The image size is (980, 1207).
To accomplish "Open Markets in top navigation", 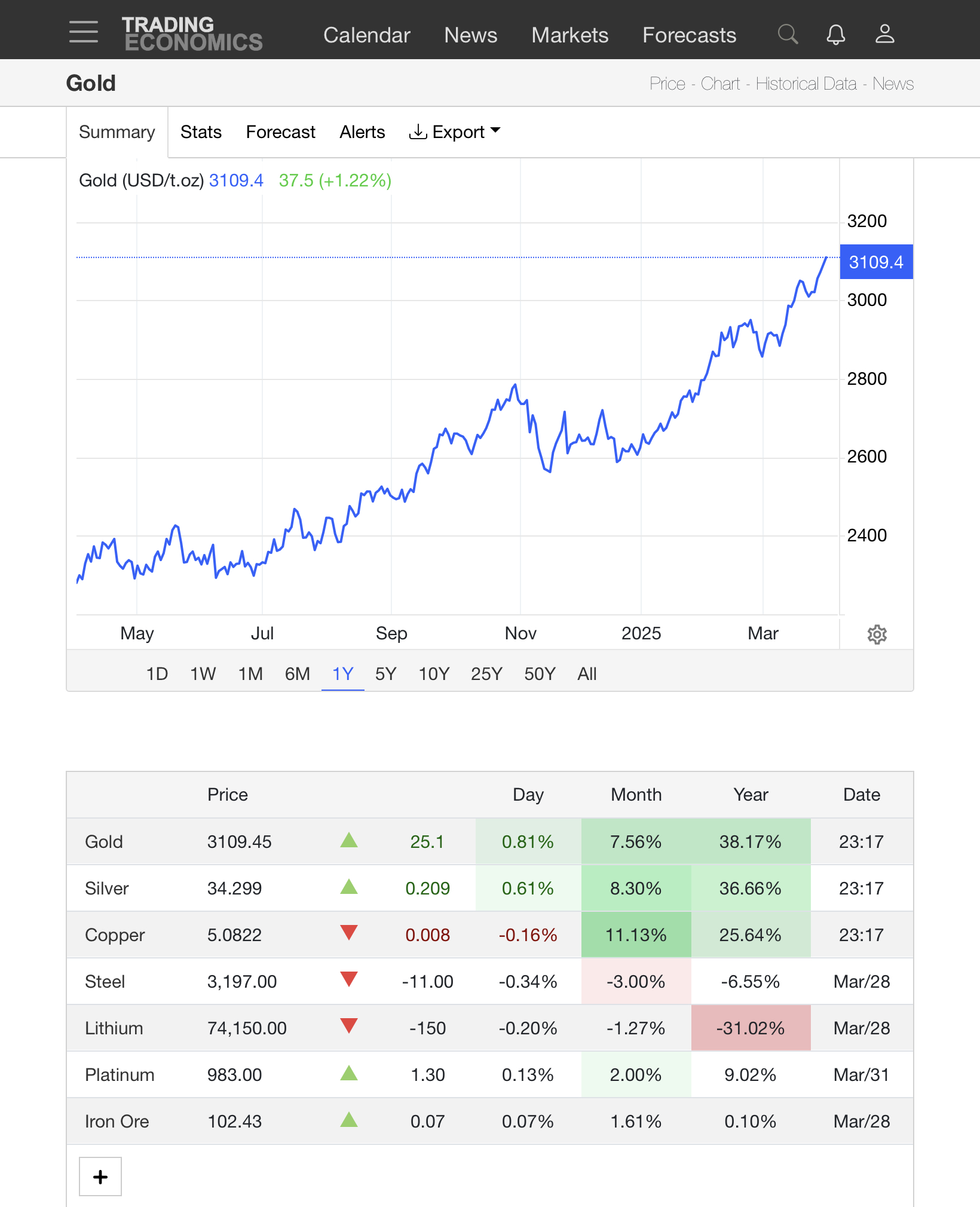I will (x=570, y=35).
